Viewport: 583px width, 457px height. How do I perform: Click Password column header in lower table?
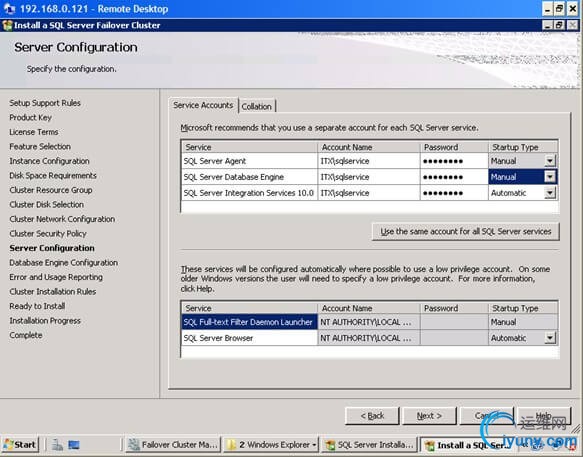point(454,308)
